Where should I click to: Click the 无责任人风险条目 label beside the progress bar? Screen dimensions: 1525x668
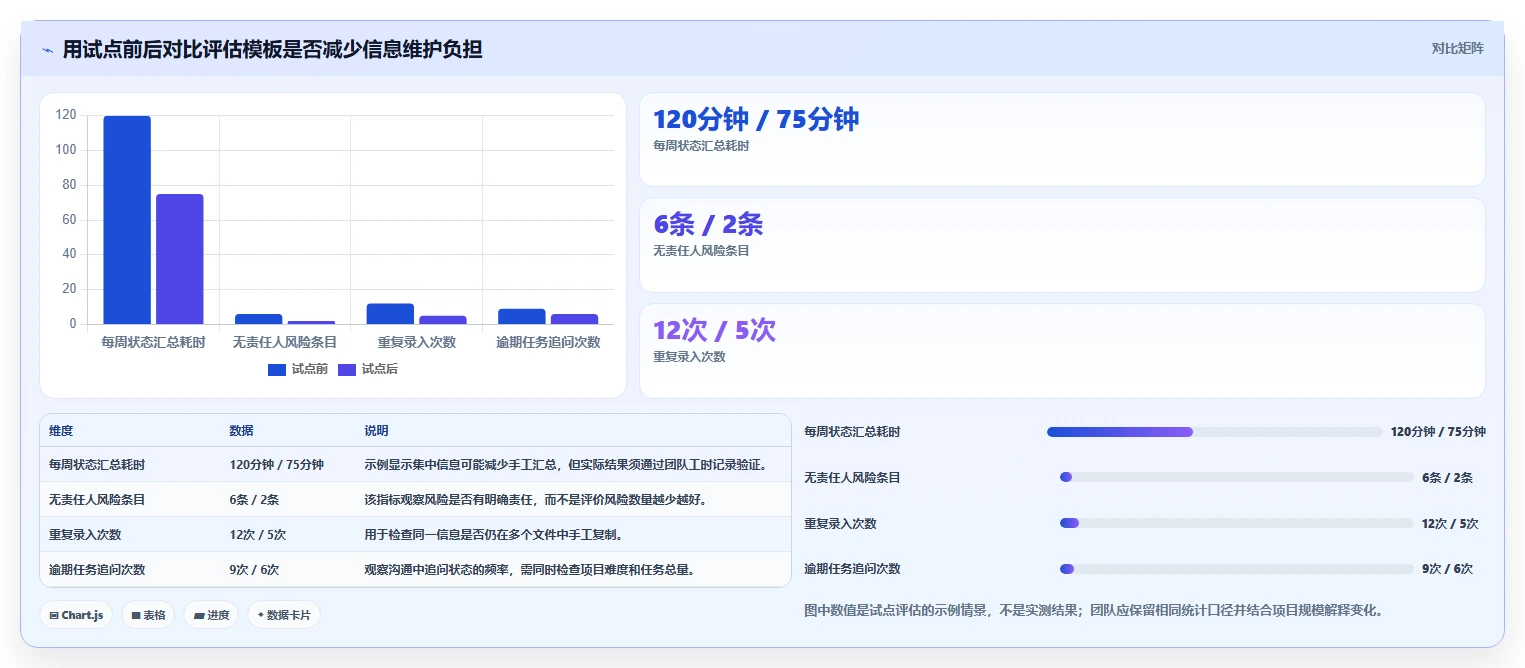click(x=852, y=478)
